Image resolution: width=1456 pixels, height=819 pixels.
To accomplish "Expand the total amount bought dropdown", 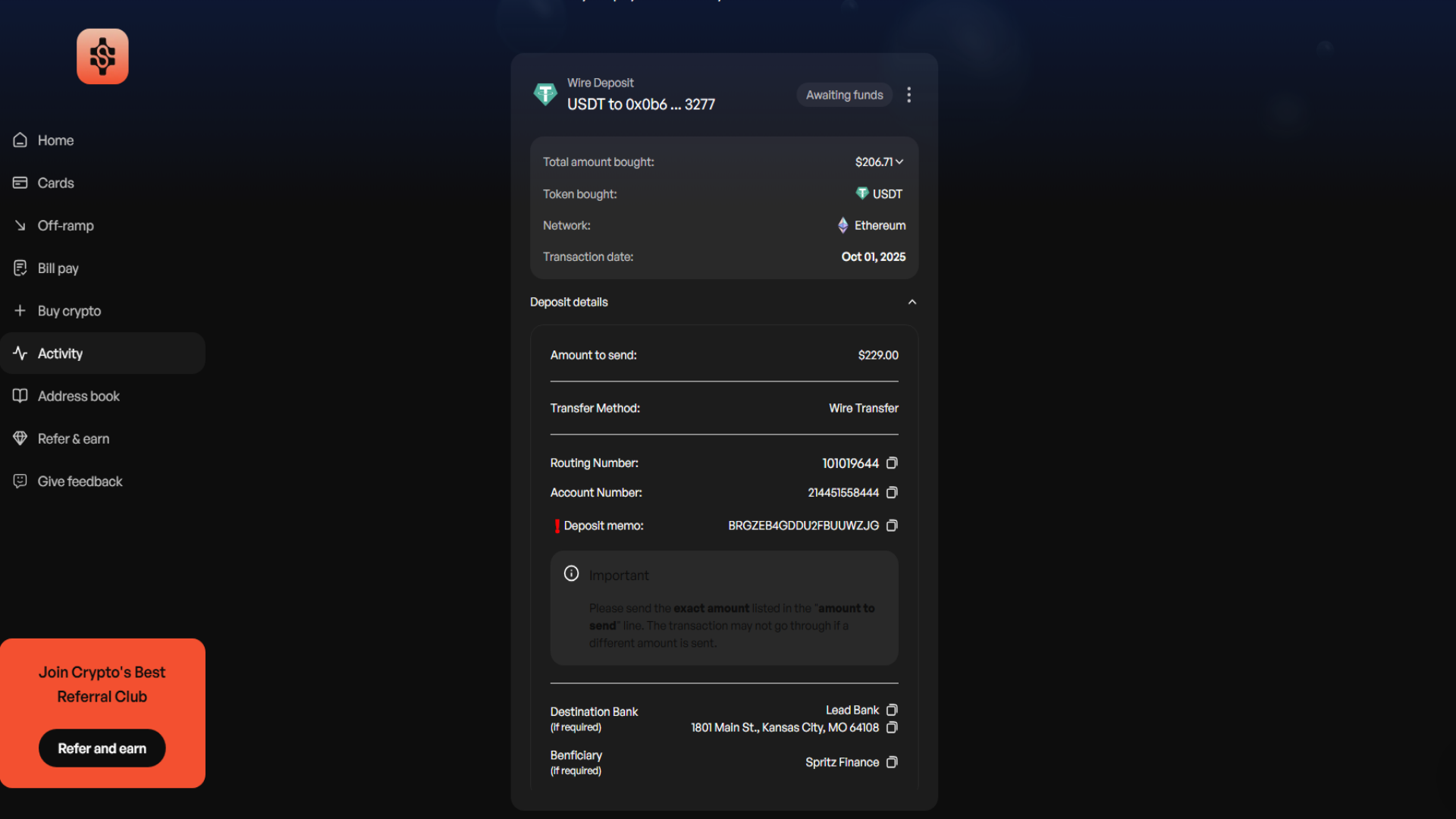I will (x=899, y=162).
